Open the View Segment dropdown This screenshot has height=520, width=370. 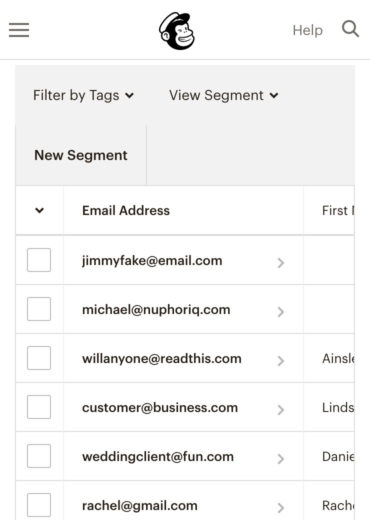pyautogui.click(x=223, y=96)
